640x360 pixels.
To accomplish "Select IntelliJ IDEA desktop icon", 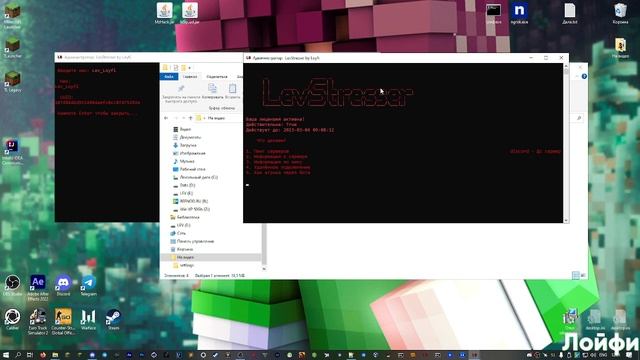I will click(x=12, y=152).
